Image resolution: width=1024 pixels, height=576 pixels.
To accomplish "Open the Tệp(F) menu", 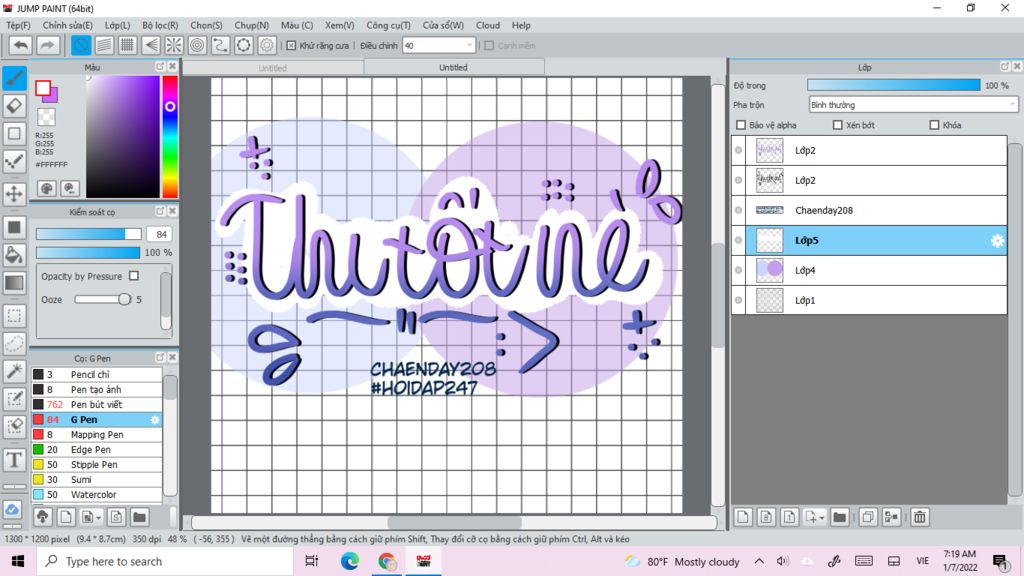I will coord(18,25).
